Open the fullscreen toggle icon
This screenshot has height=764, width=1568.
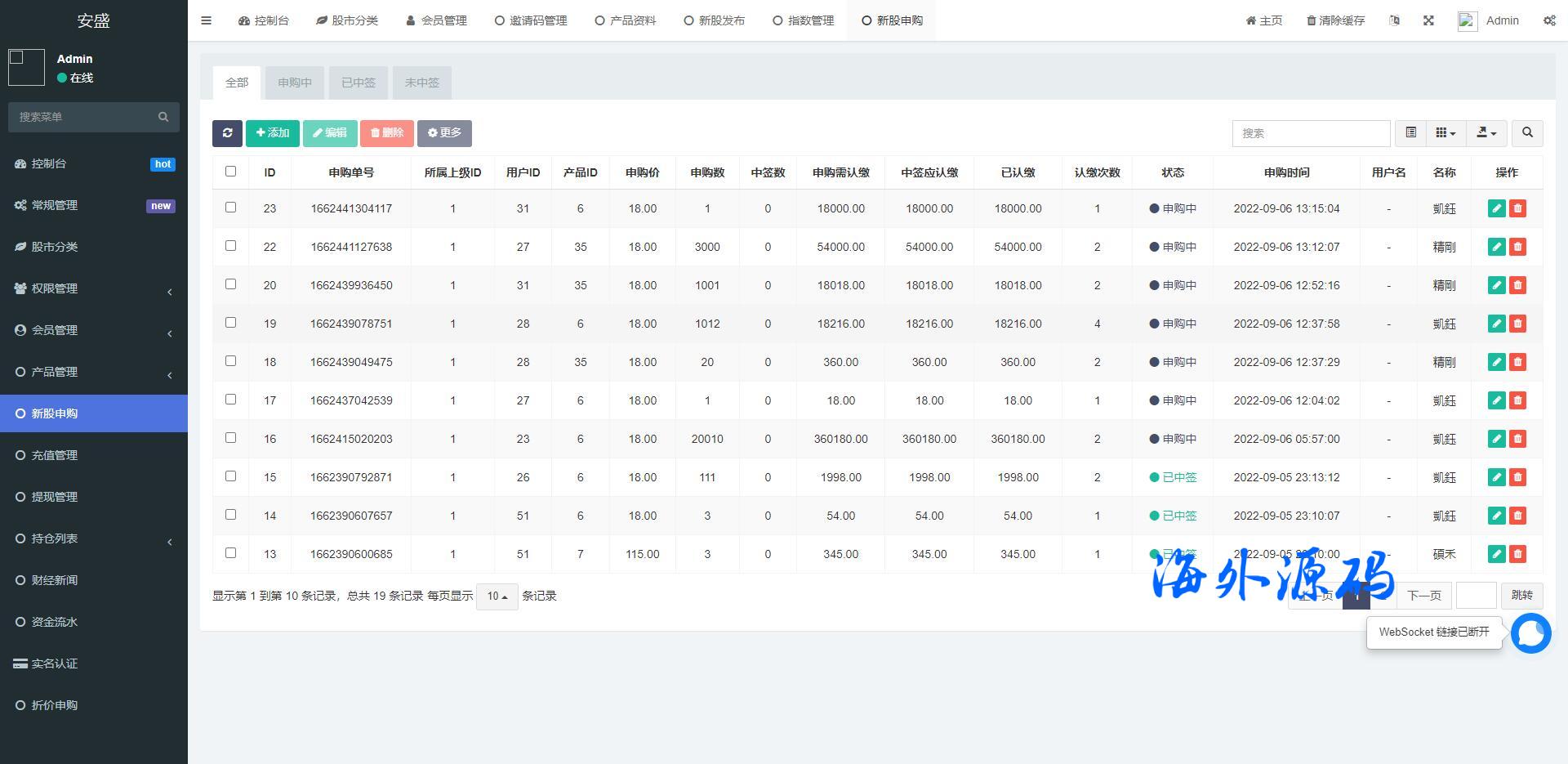pyautogui.click(x=1428, y=20)
